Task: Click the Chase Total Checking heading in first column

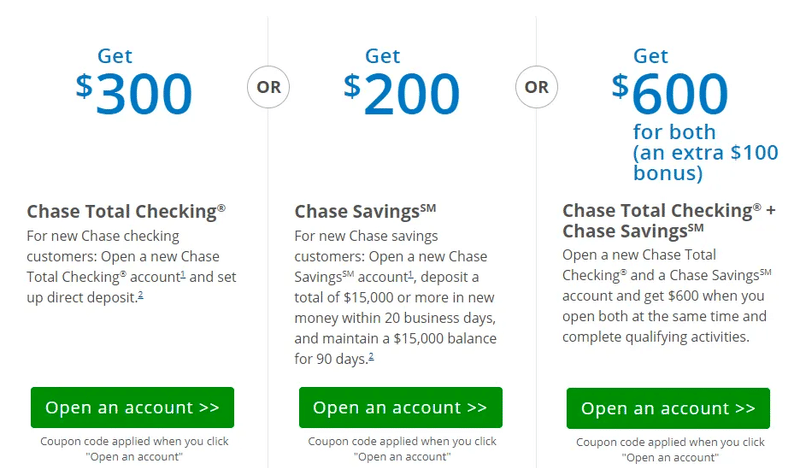Action: (126, 211)
